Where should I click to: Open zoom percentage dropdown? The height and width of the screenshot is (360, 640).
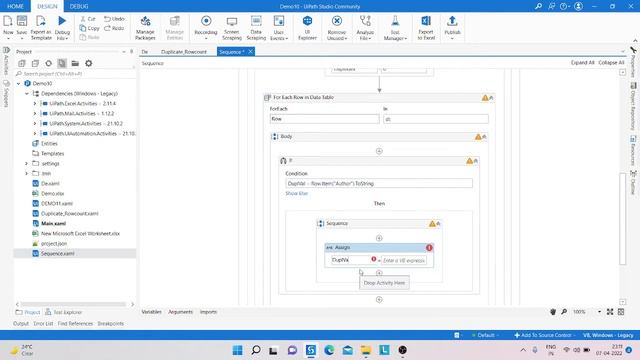click(x=599, y=312)
